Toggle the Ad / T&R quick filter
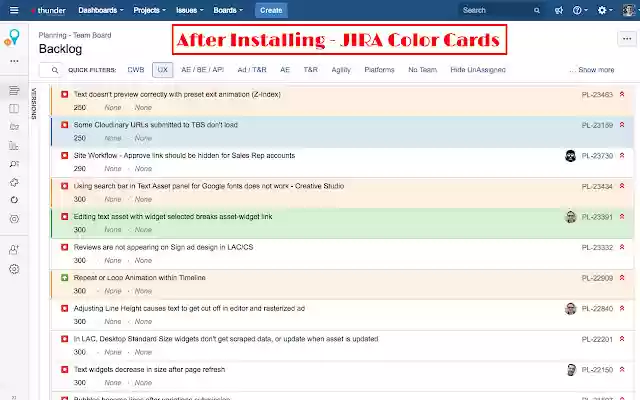This screenshot has width=640, height=400. [252, 70]
